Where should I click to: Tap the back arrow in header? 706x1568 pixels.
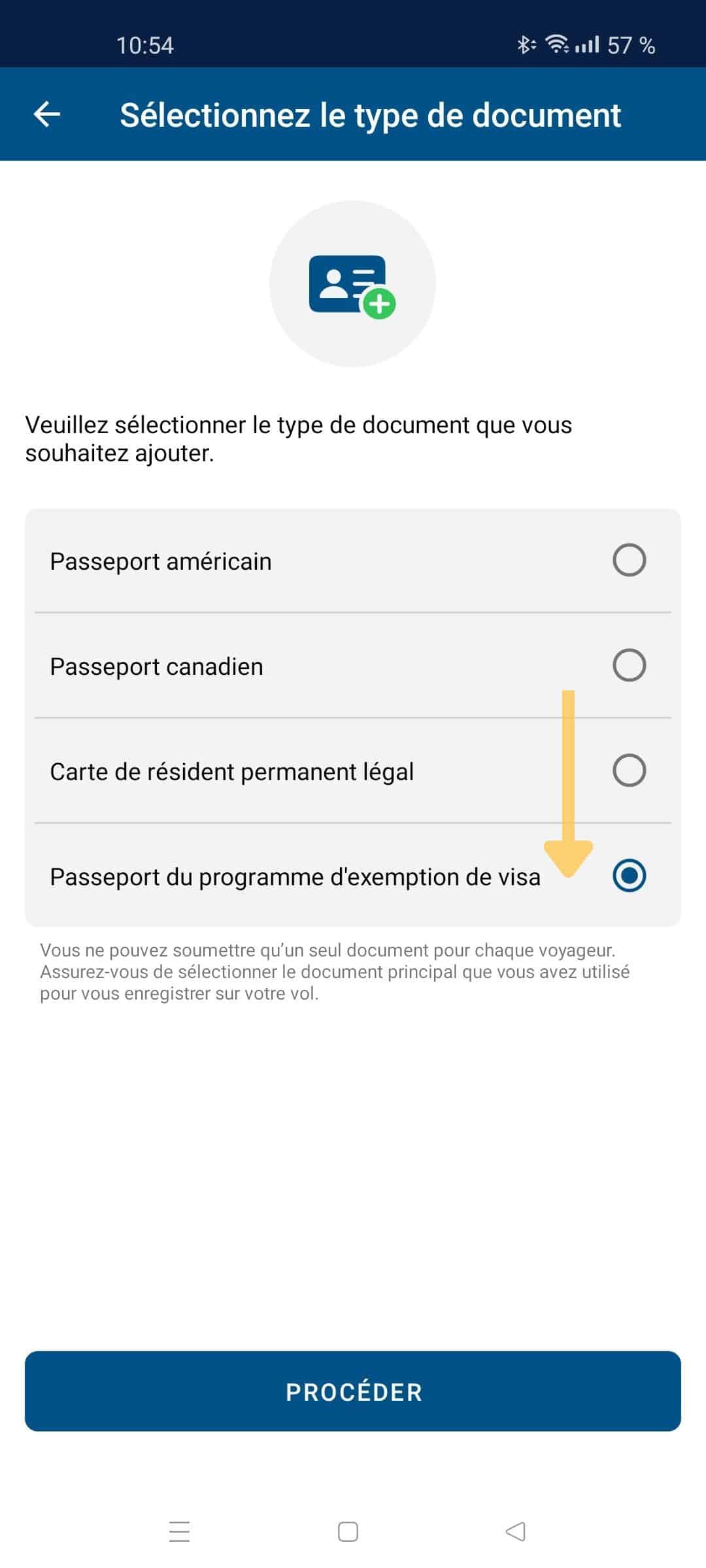(x=47, y=114)
